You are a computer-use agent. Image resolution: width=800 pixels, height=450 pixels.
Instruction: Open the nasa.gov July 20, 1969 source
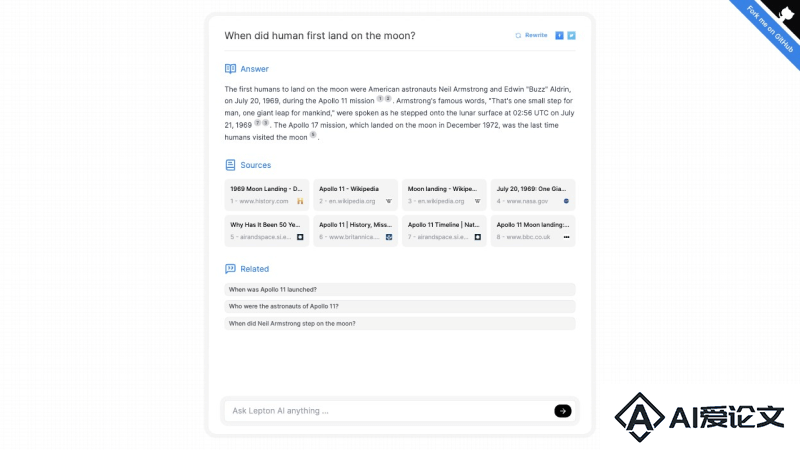[x=533, y=195]
